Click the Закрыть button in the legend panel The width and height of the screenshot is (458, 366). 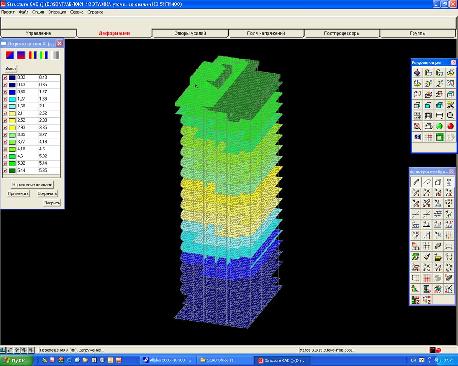coord(52,203)
